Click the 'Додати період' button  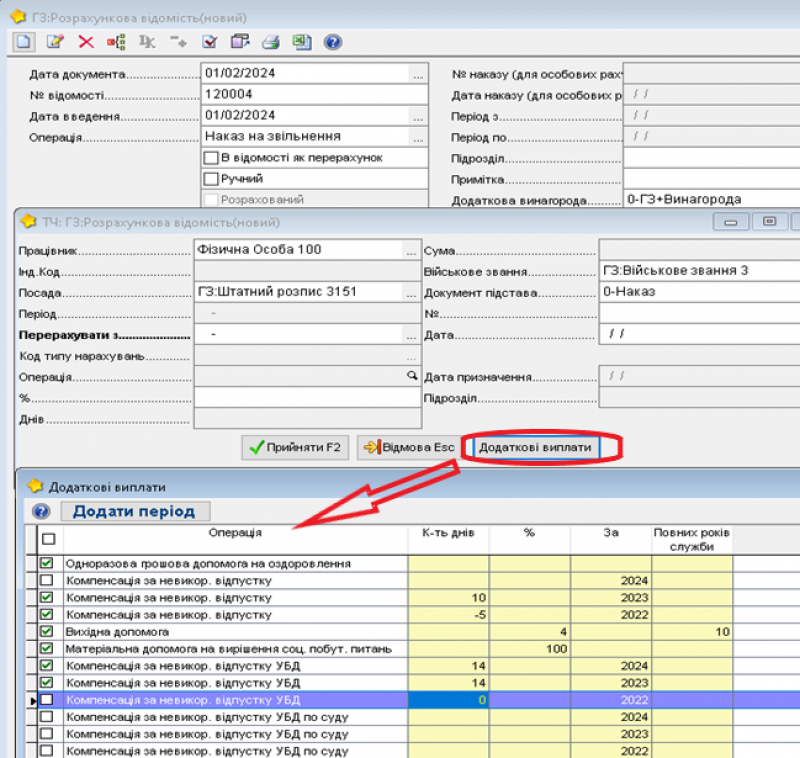pos(135,512)
